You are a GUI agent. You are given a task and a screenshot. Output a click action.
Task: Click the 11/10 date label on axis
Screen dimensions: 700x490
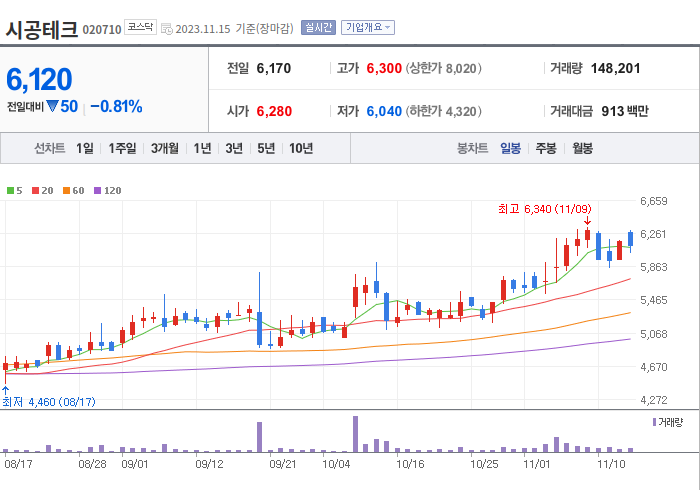click(611, 464)
